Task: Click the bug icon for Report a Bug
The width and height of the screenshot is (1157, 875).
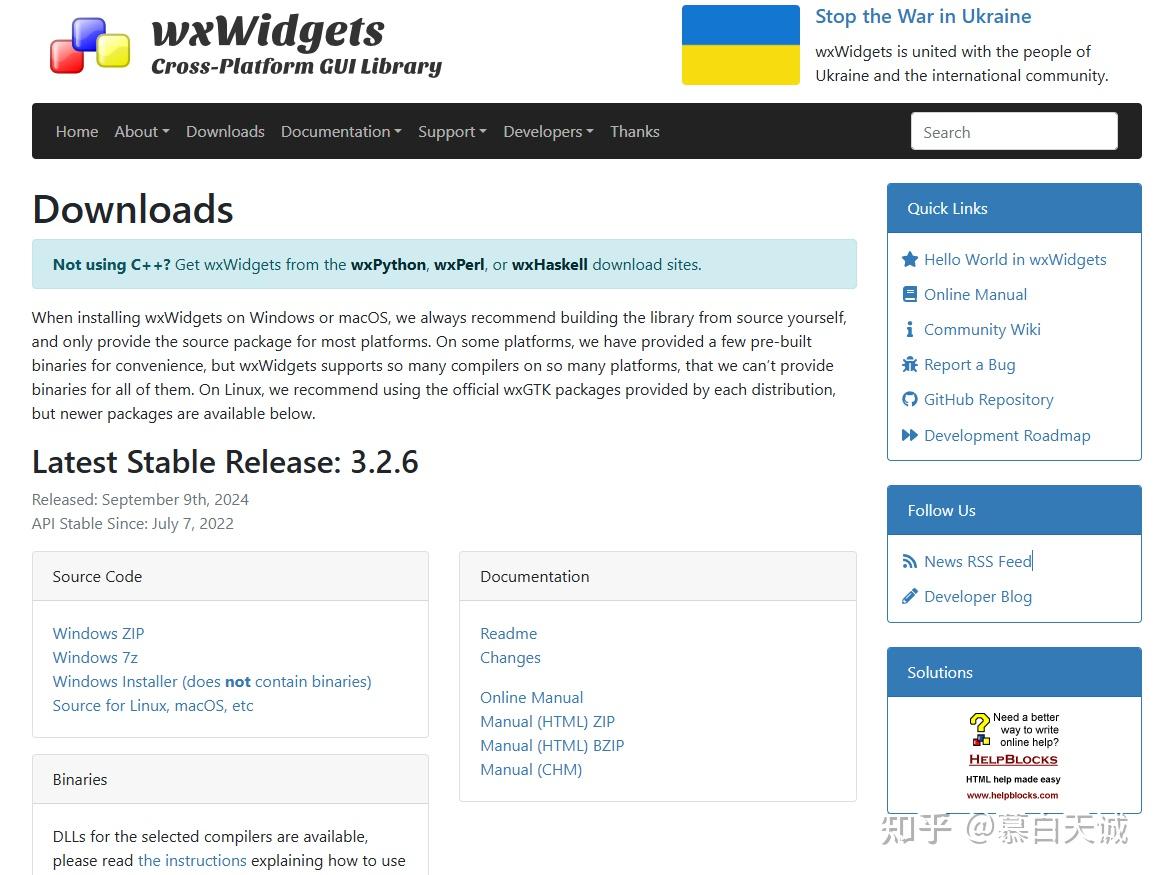Action: point(910,364)
